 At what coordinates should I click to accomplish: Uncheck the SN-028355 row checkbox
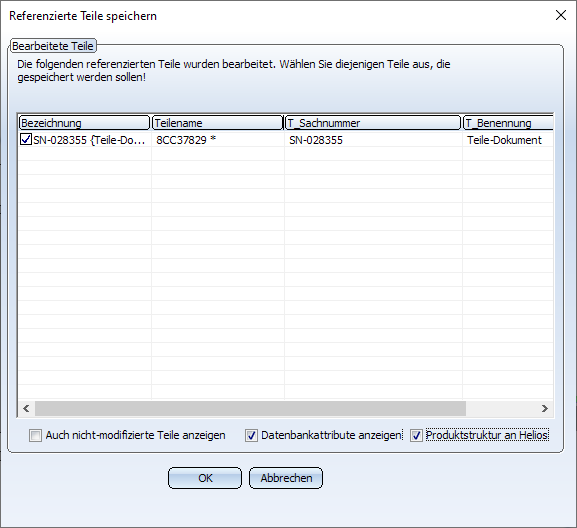26,139
